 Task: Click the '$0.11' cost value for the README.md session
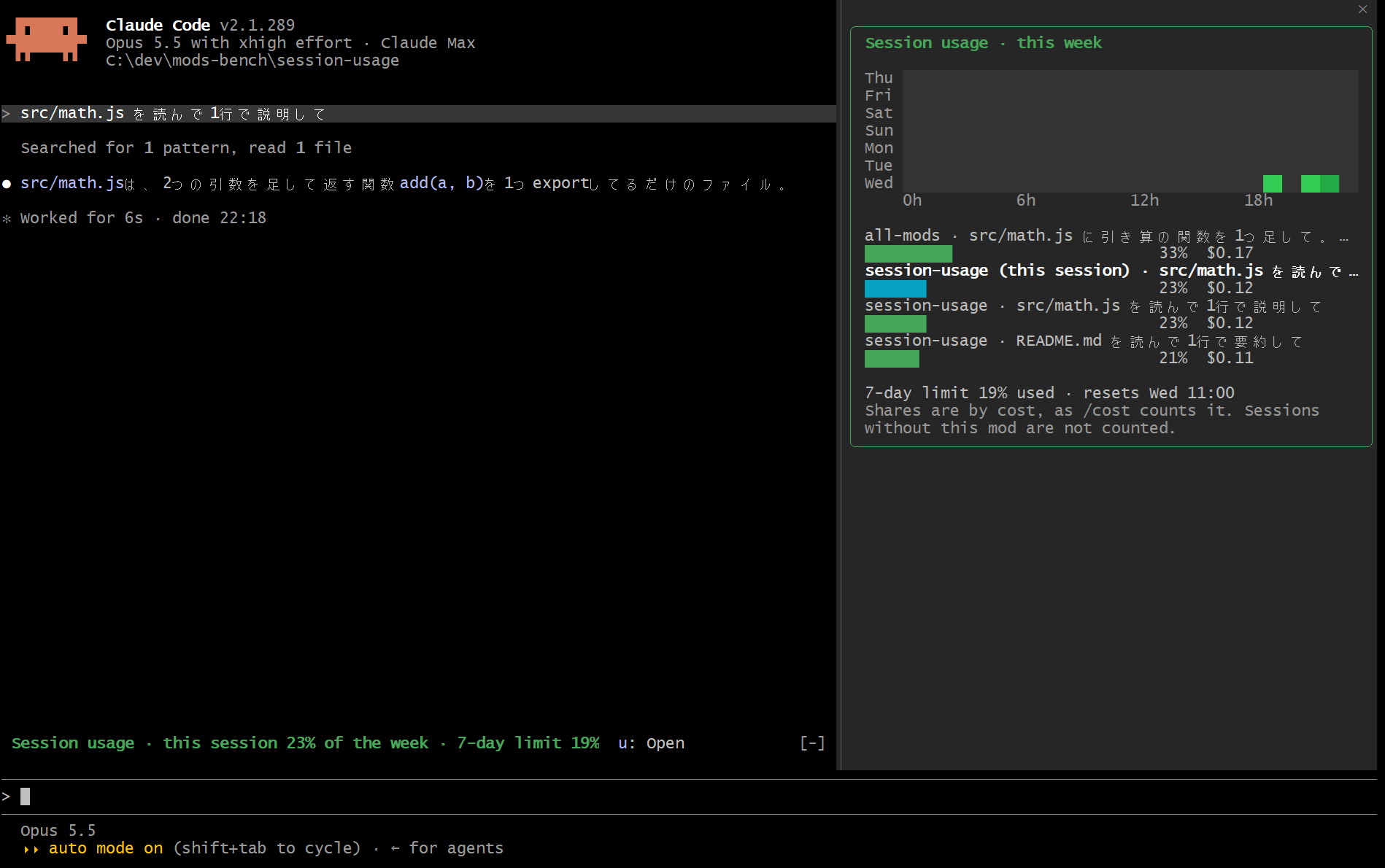pyautogui.click(x=1230, y=358)
